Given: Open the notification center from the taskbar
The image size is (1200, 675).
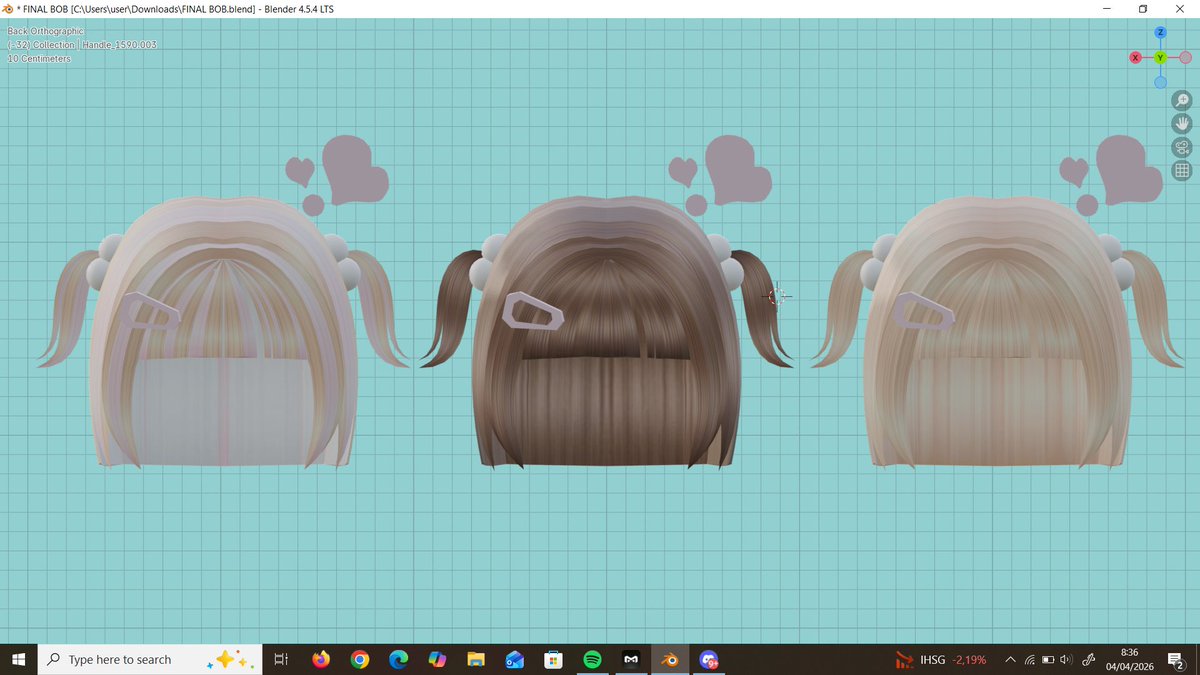Looking at the screenshot, I should [1176, 660].
